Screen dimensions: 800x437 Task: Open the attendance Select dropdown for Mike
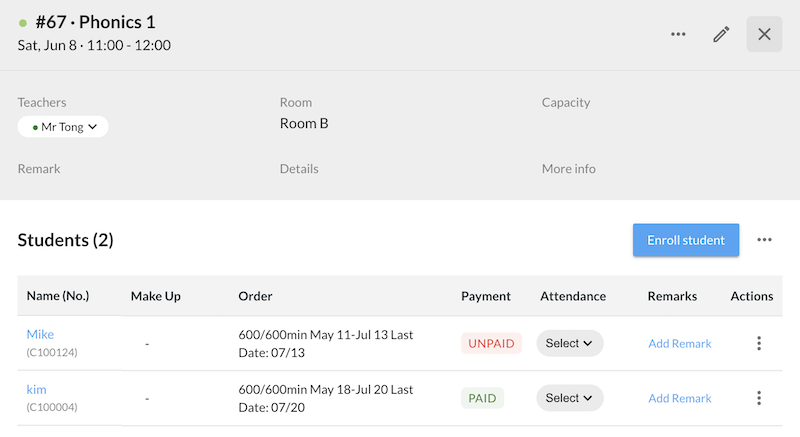570,343
